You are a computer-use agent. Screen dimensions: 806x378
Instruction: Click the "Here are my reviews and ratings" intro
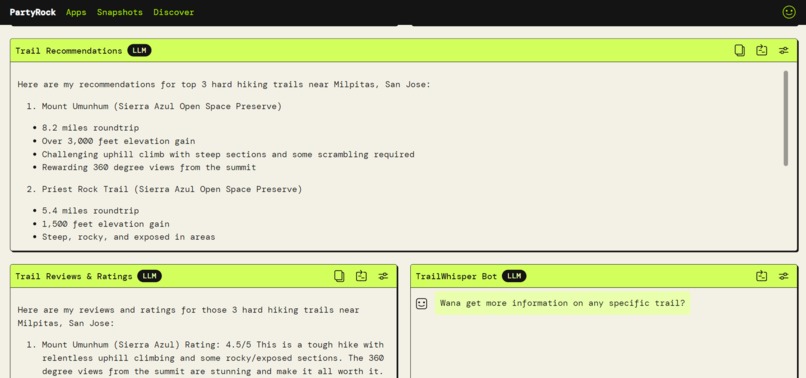tap(188, 317)
